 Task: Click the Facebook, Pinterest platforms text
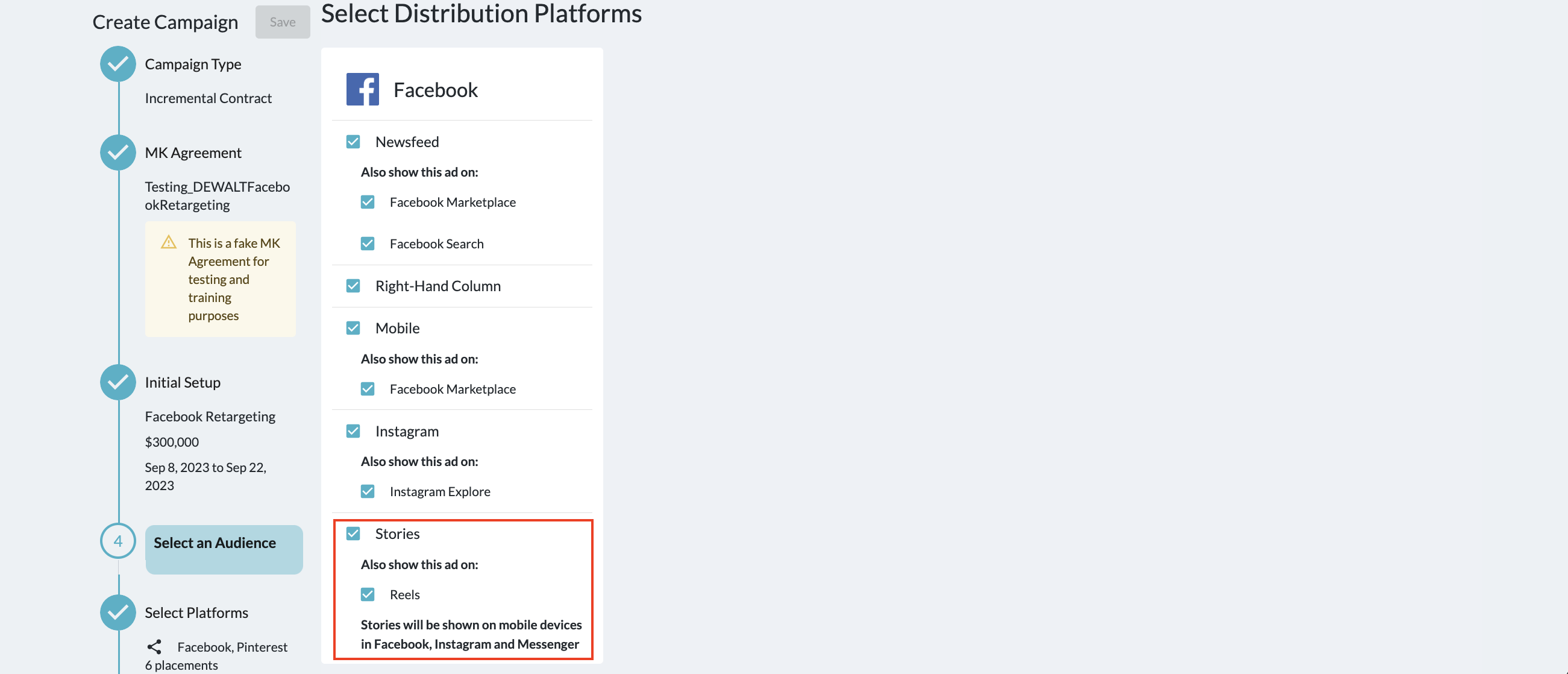[233, 647]
